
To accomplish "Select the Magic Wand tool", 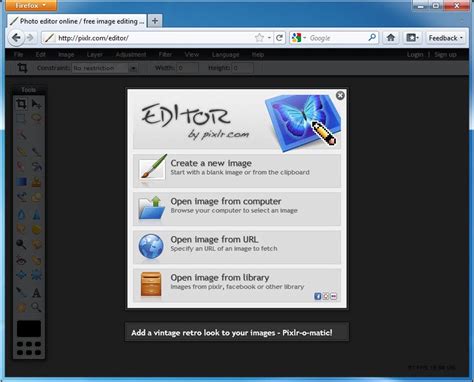I will (21, 135).
